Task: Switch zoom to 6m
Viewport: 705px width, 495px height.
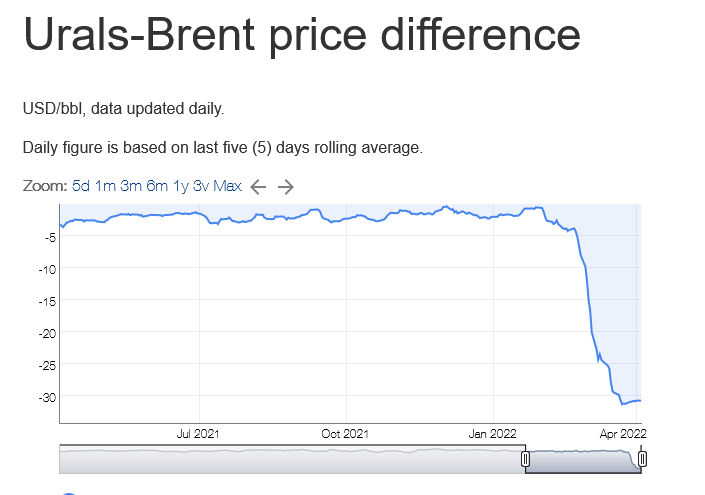Action: click(x=157, y=186)
